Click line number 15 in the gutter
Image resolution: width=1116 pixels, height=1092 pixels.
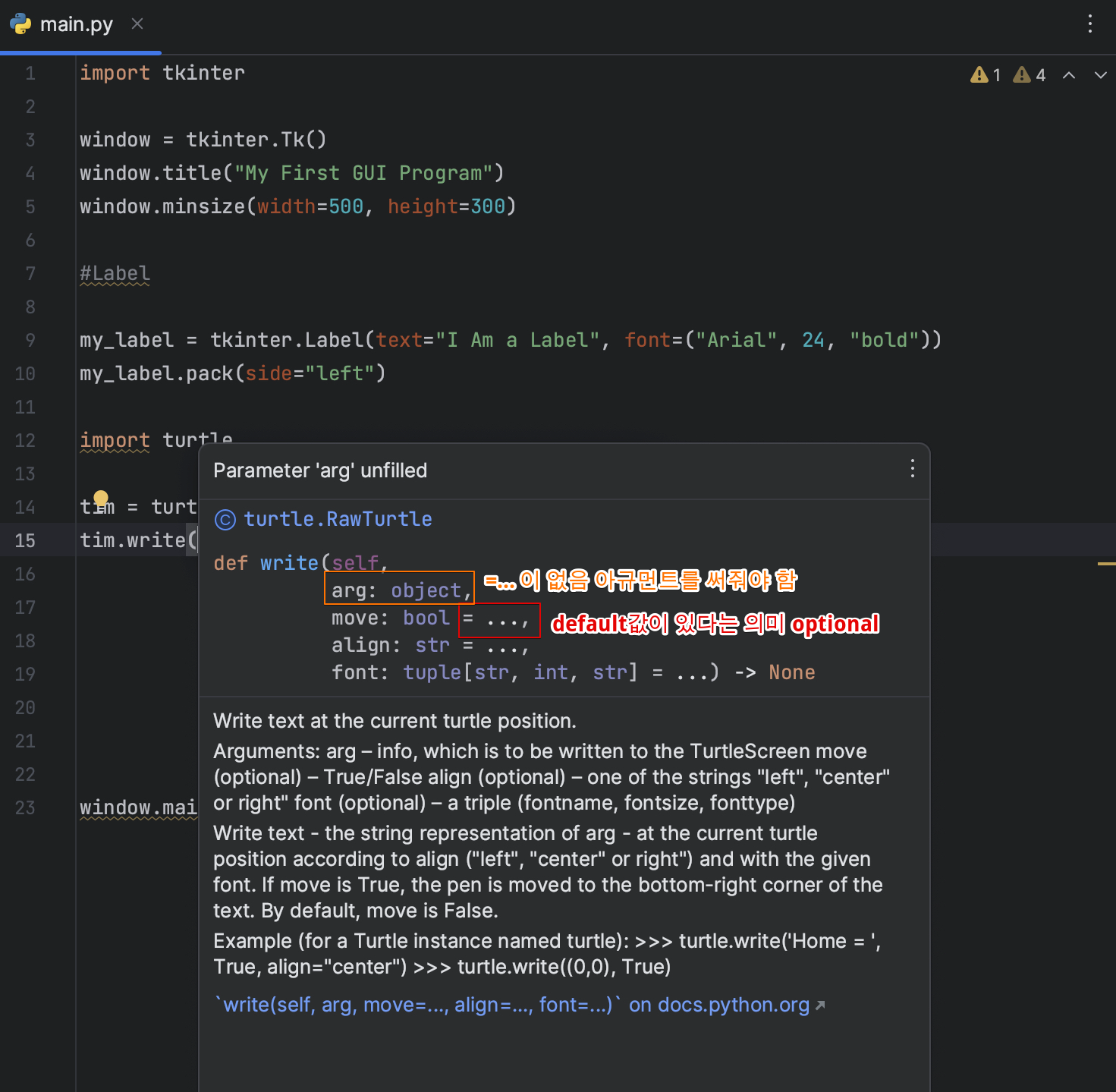25,540
